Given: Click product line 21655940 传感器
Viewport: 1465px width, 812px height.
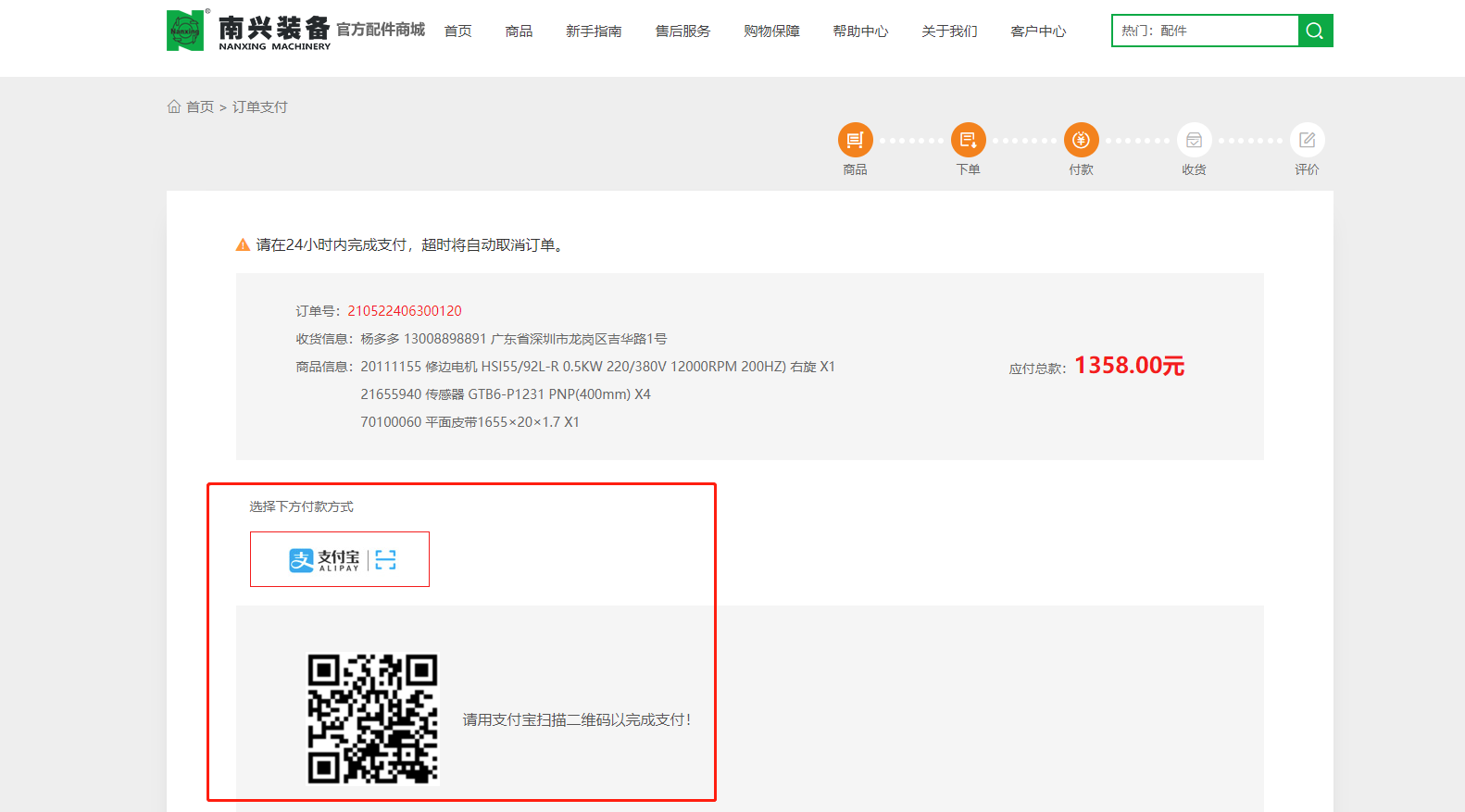Looking at the screenshot, I should coord(506,394).
